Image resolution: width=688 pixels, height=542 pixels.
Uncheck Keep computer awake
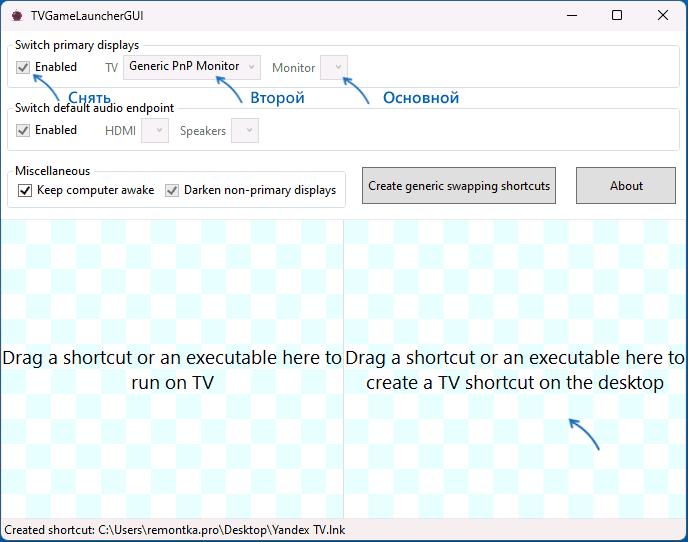tap(25, 190)
